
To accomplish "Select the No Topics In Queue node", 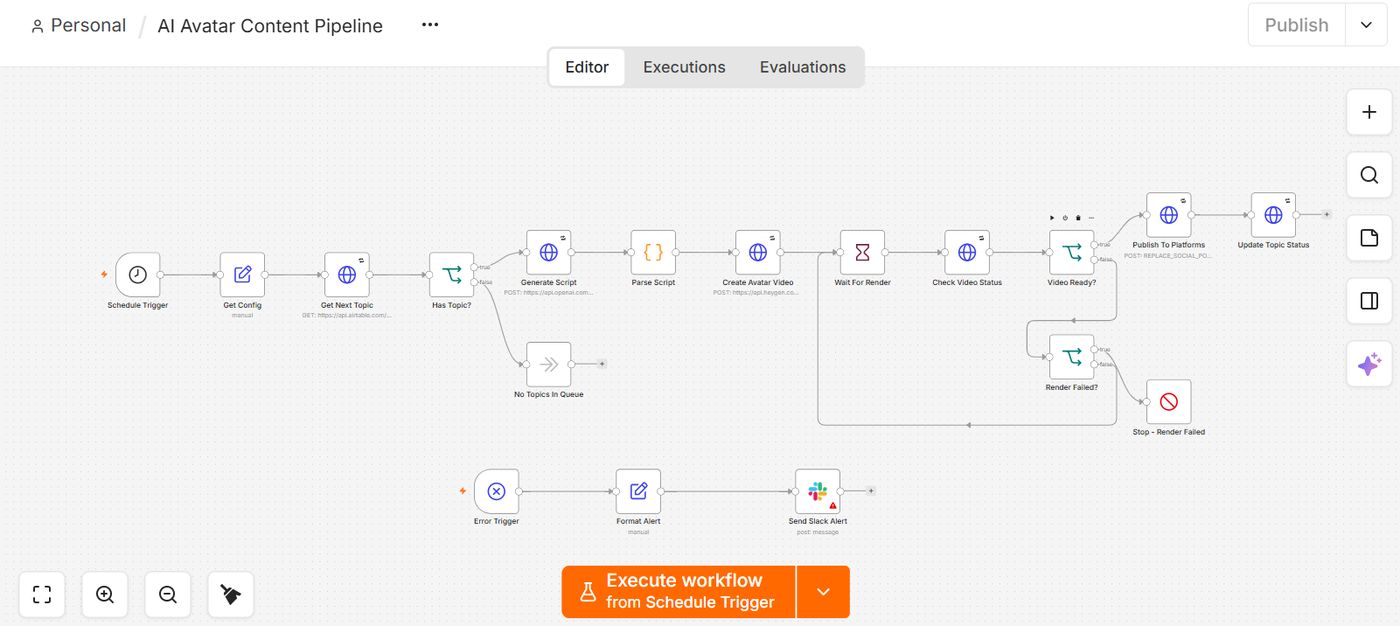I will pyautogui.click(x=549, y=364).
